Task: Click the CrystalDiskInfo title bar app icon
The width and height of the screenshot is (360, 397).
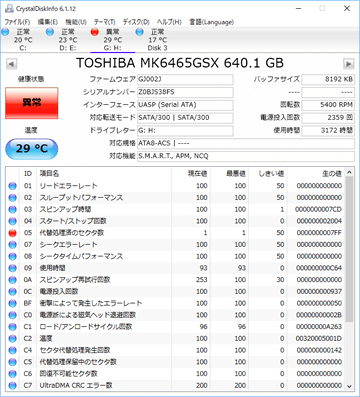Action: point(10,8)
